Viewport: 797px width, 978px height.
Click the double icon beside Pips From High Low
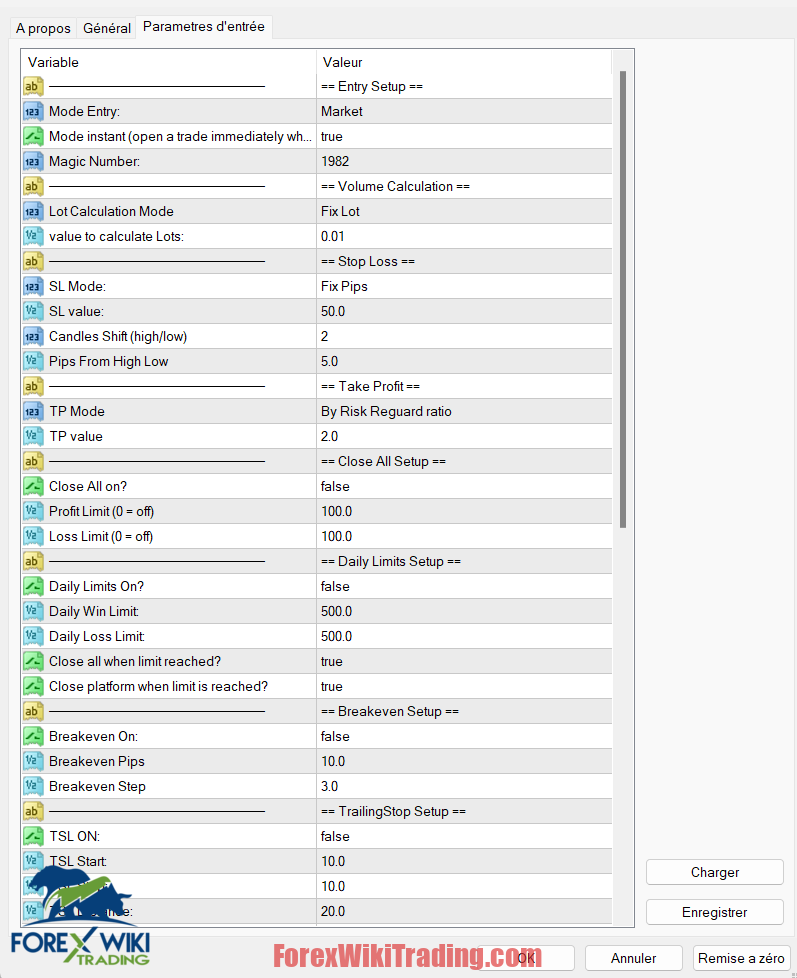33,361
